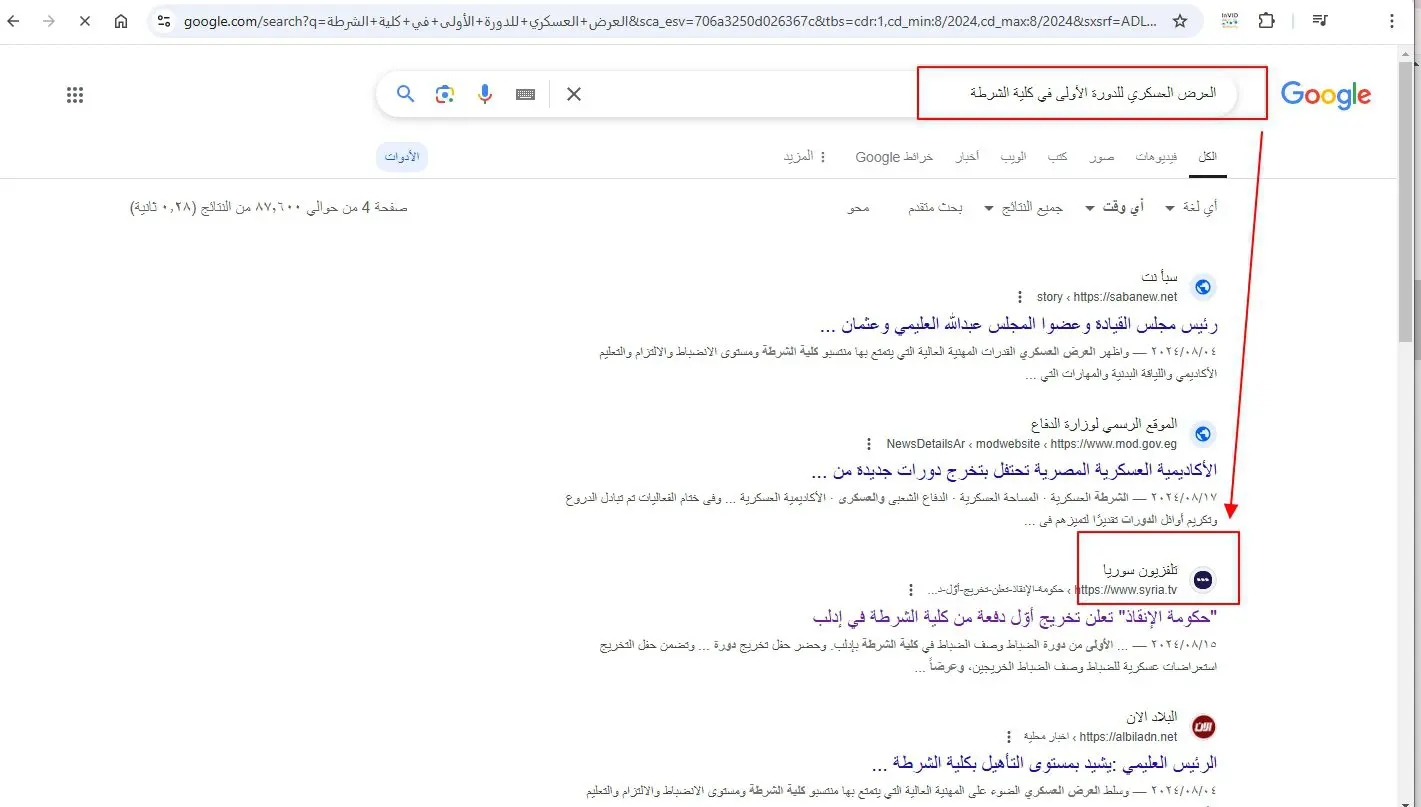This screenshot has height=807, width=1421.
Task: Expand the أي وقت time filter dropdown
Action: point(1112,207)
